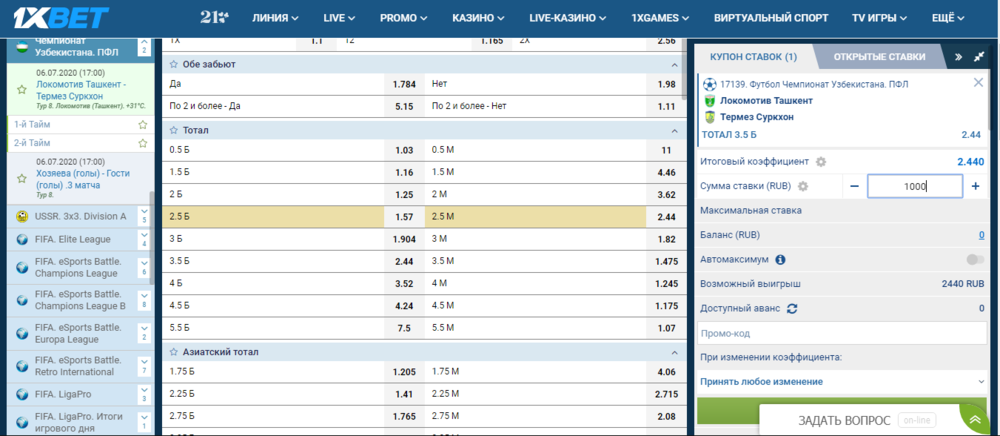Click globe icon for FIFA. Elite League
The width and height of the screenshot is (1000, 436).
point(22,240)
